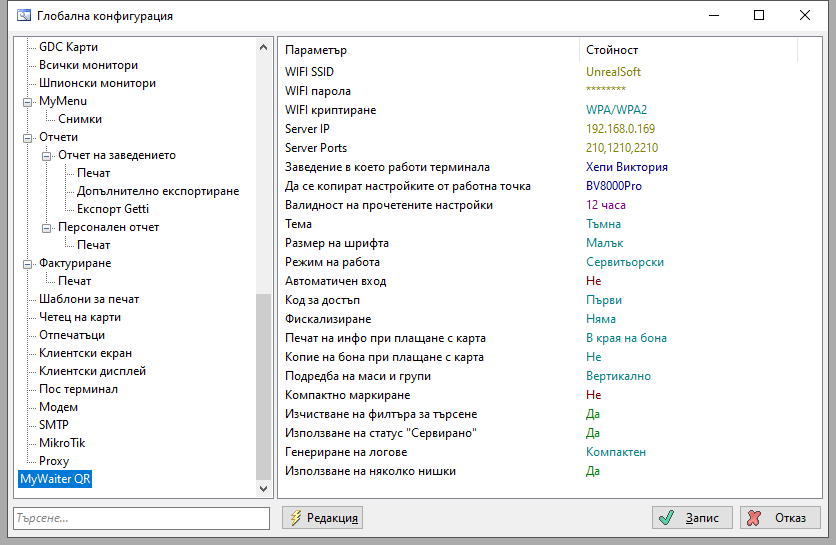Collapse the Отчет на заведението node
836x545 pixels.
pyautogui.click(x=47, y=156)
